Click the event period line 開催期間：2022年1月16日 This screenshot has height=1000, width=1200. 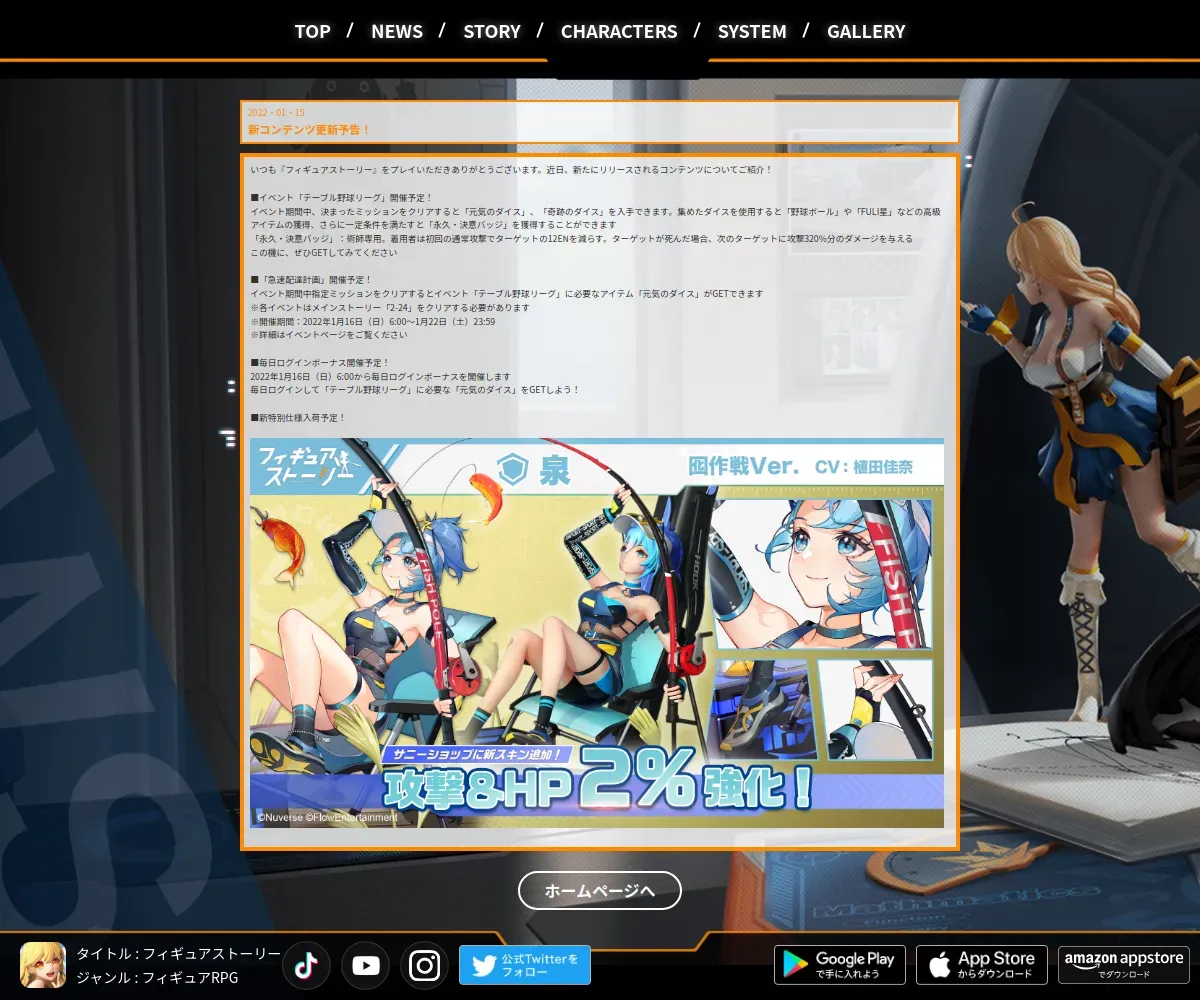click(x=373, y=322)
